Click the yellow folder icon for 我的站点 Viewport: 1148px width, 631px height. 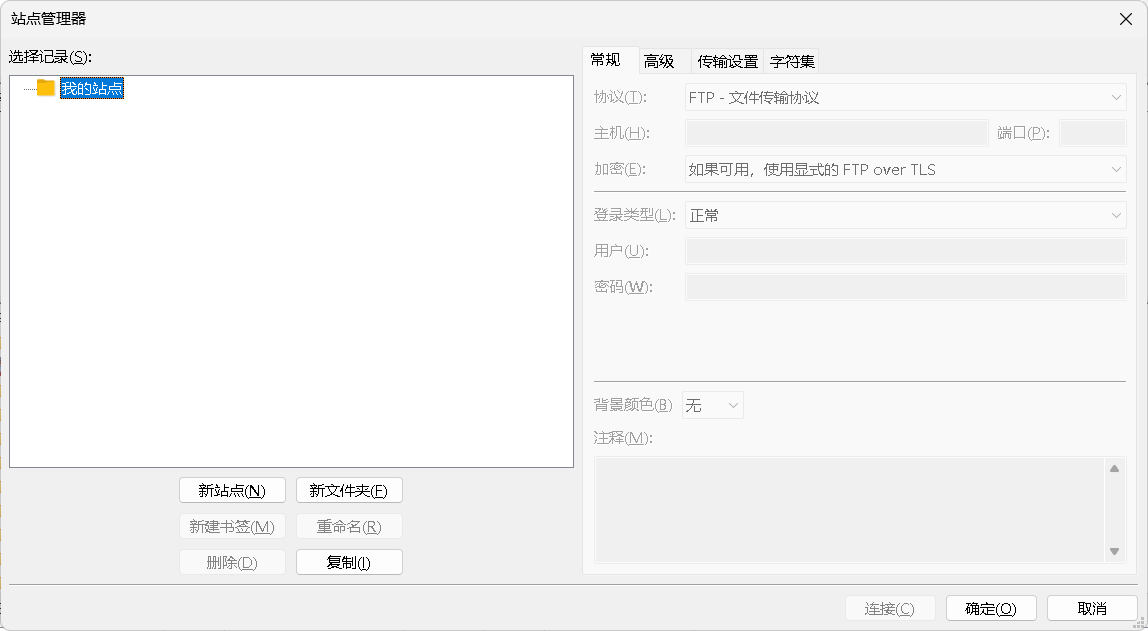tap(46, 88)
